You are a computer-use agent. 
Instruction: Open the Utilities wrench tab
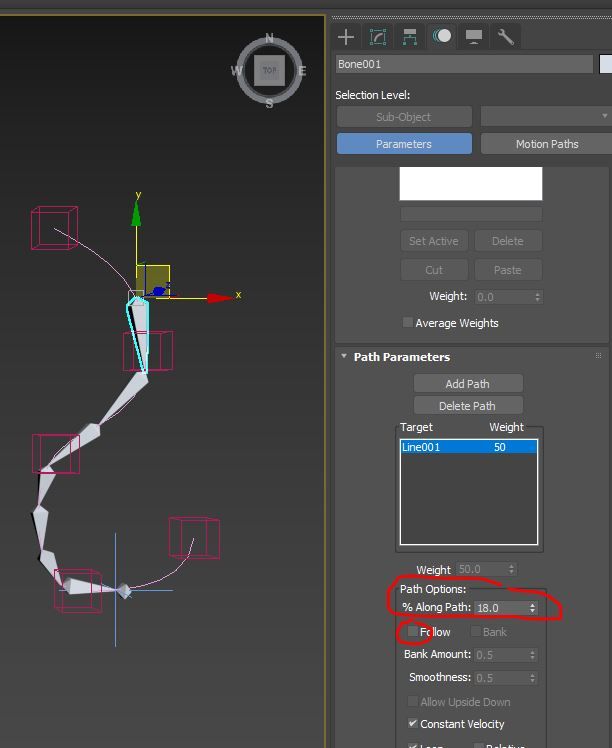[x=506, y=37]
